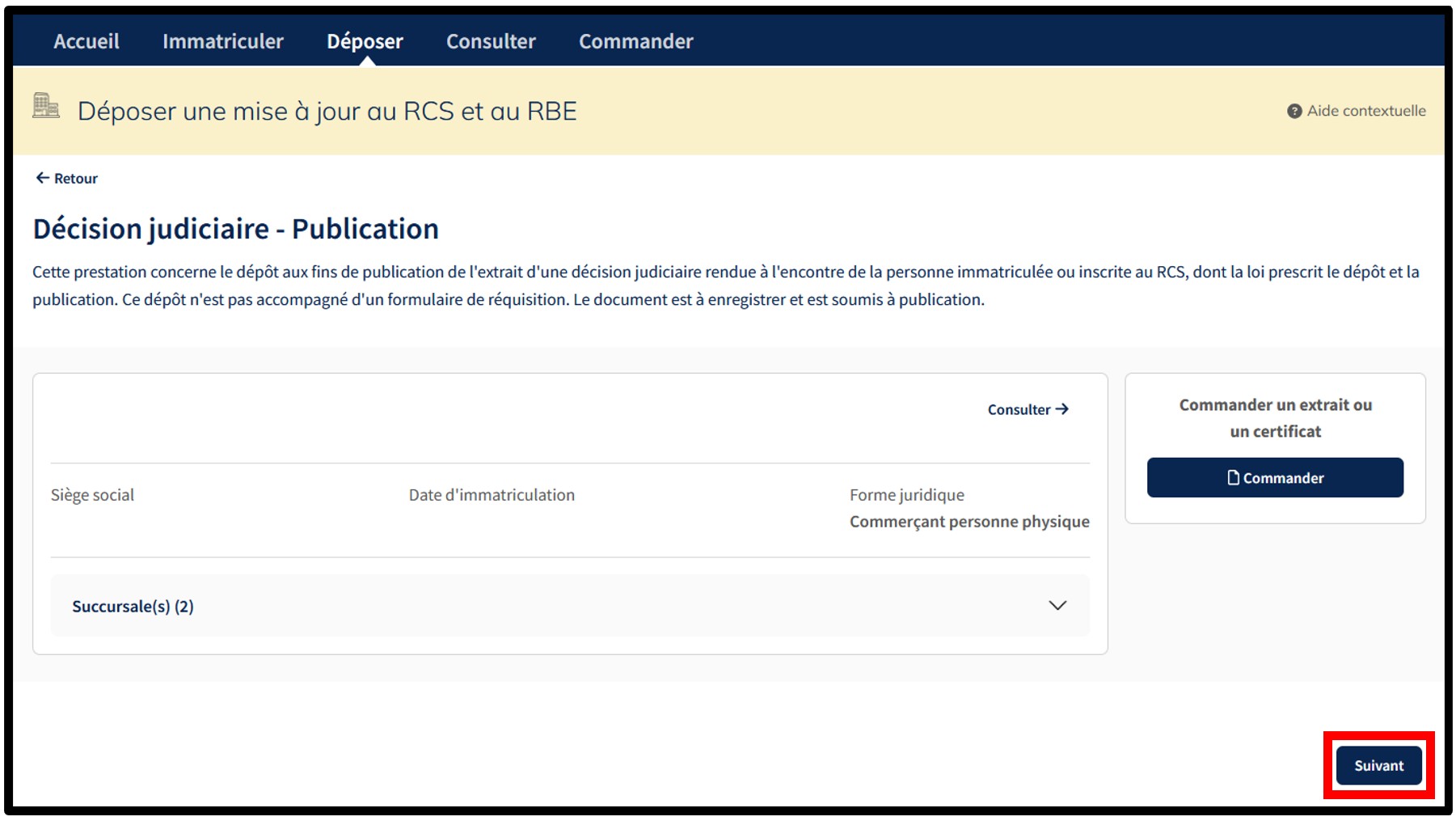Open the Consulter menu in the top navigation
Viewport: 1456px width, 821px height.
tap(491, 41)
